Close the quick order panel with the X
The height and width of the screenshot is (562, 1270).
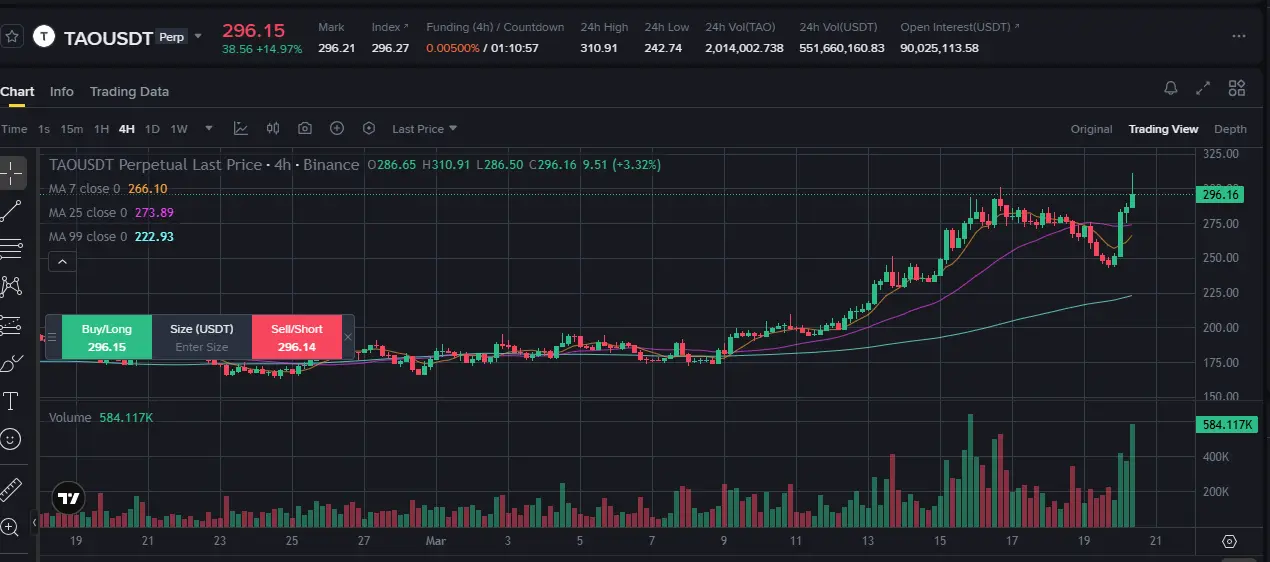coord(348,337)
